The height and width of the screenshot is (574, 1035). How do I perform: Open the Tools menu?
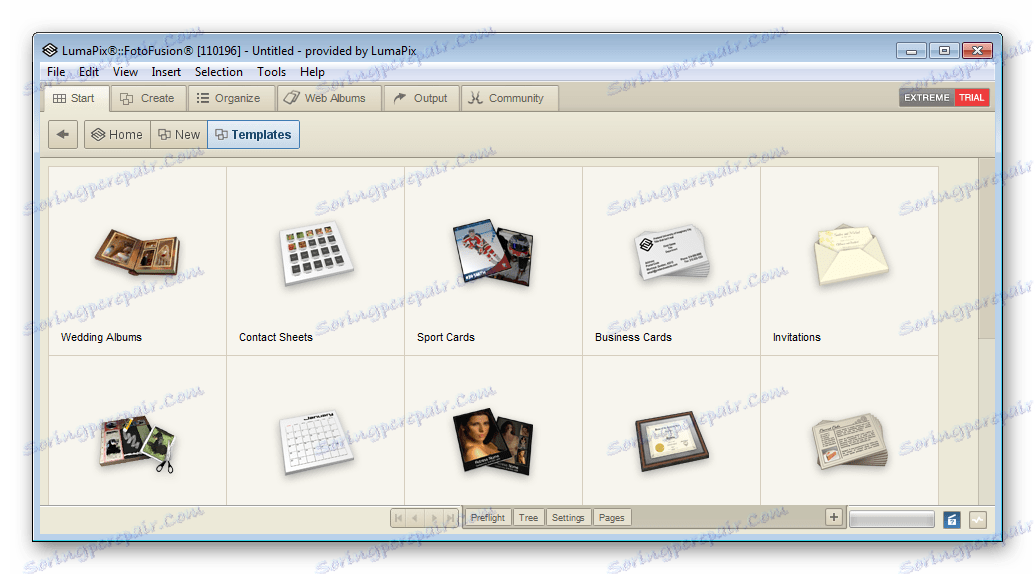click(x=271, y=72)
